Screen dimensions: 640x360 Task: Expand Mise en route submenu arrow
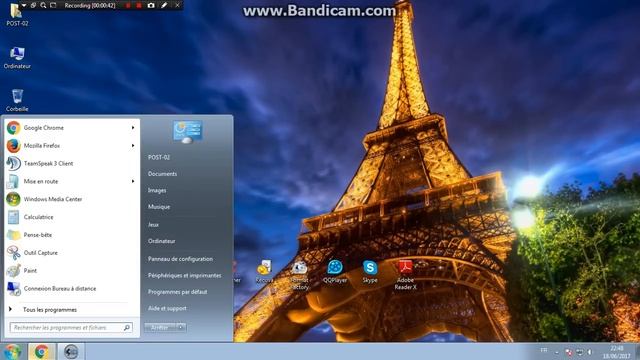(x=133, y=181)
